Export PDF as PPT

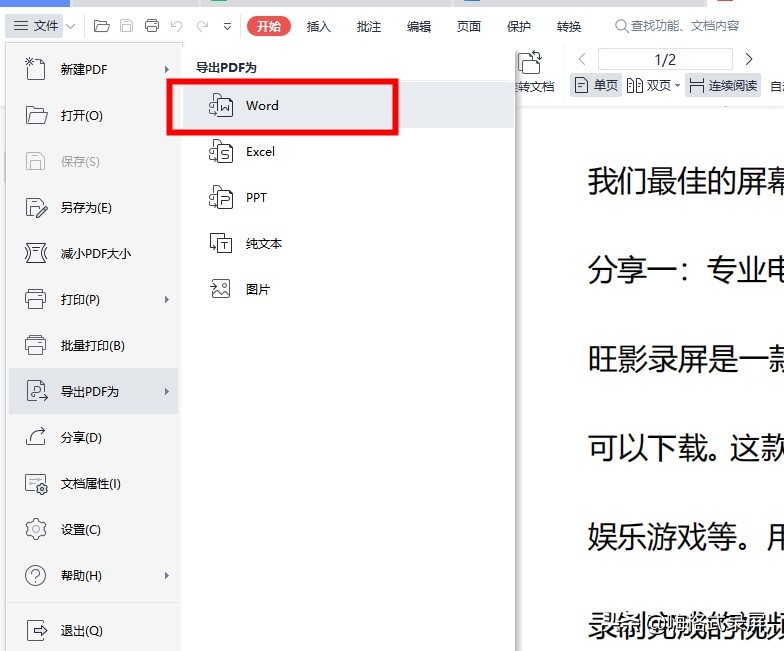(x=348, y=198)
